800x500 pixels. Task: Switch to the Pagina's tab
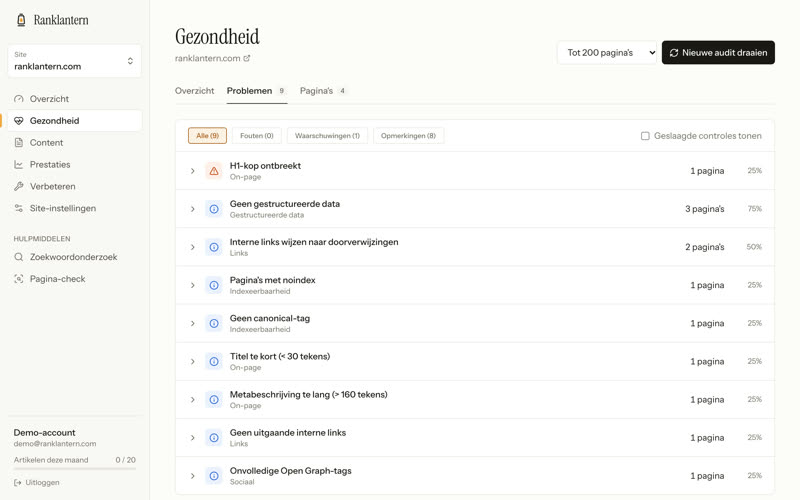(323, 91)
